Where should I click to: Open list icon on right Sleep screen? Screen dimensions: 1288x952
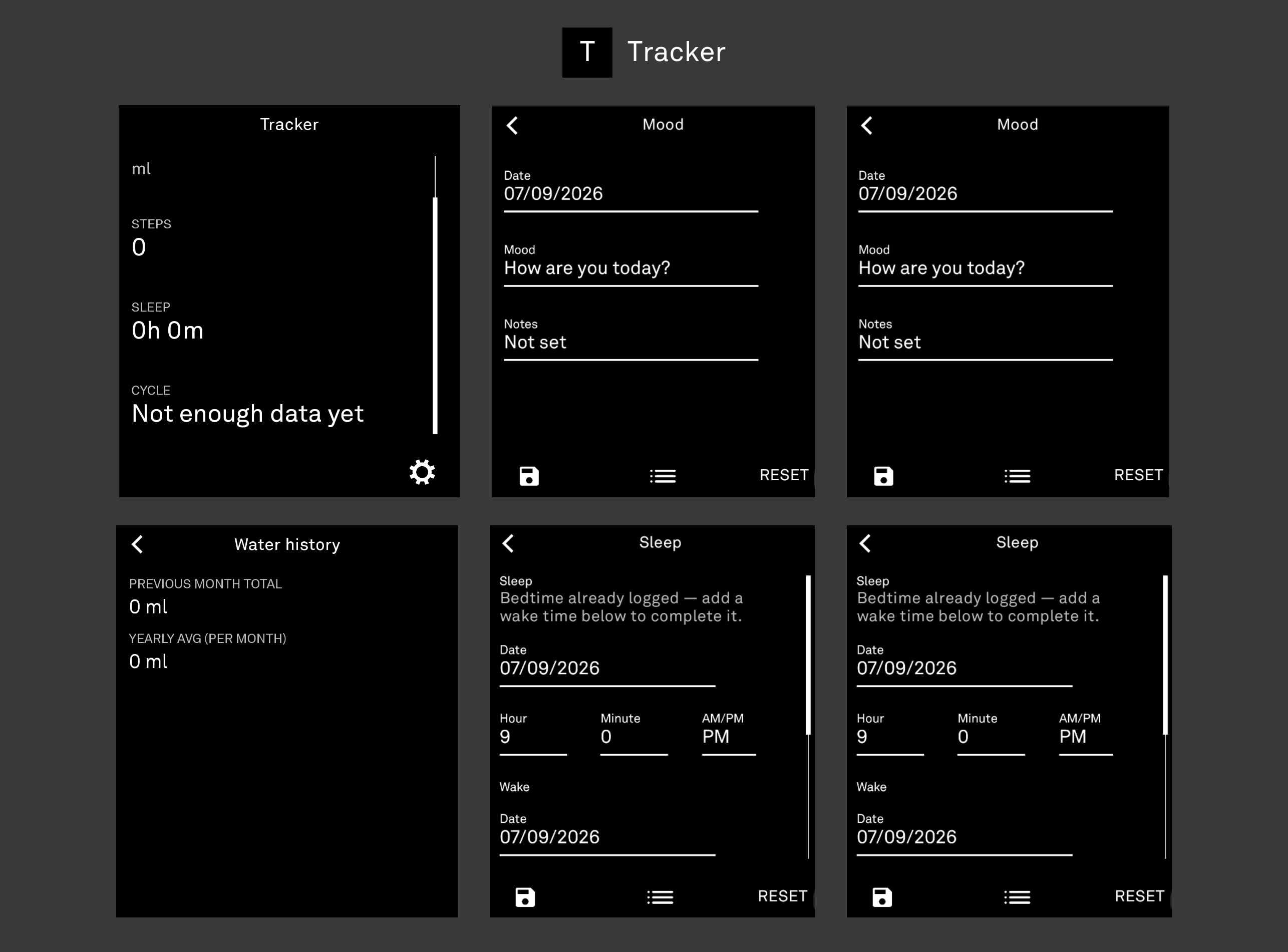pyautogui.click(x=1017, y=897)
